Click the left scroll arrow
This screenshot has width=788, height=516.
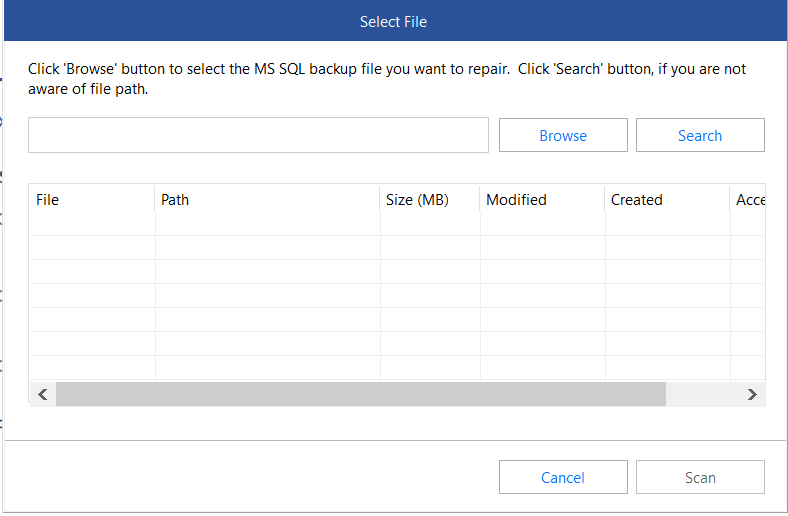(43, 394)
